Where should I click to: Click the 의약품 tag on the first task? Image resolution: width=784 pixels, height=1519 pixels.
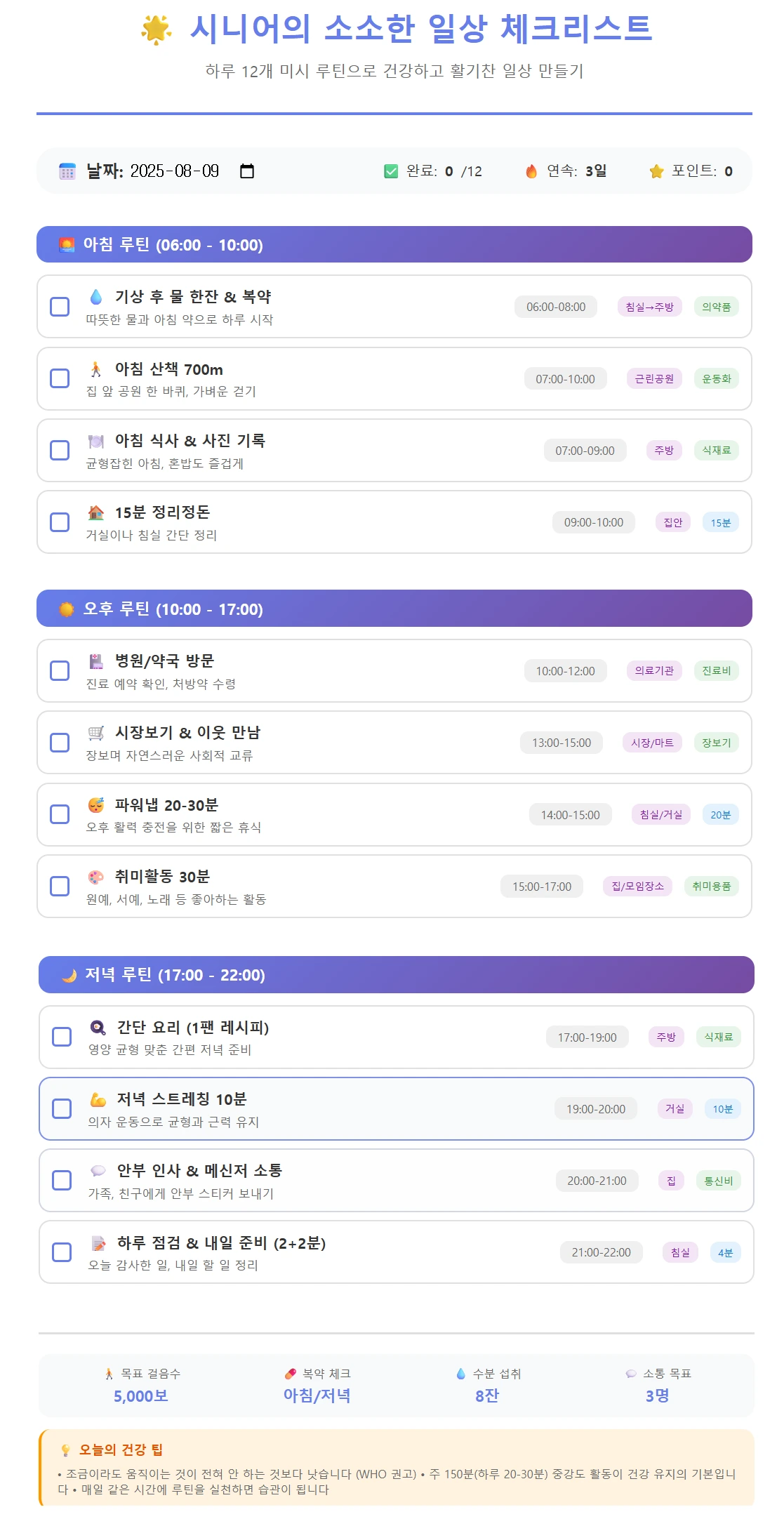pyautogui.click(x=716, y=307)
